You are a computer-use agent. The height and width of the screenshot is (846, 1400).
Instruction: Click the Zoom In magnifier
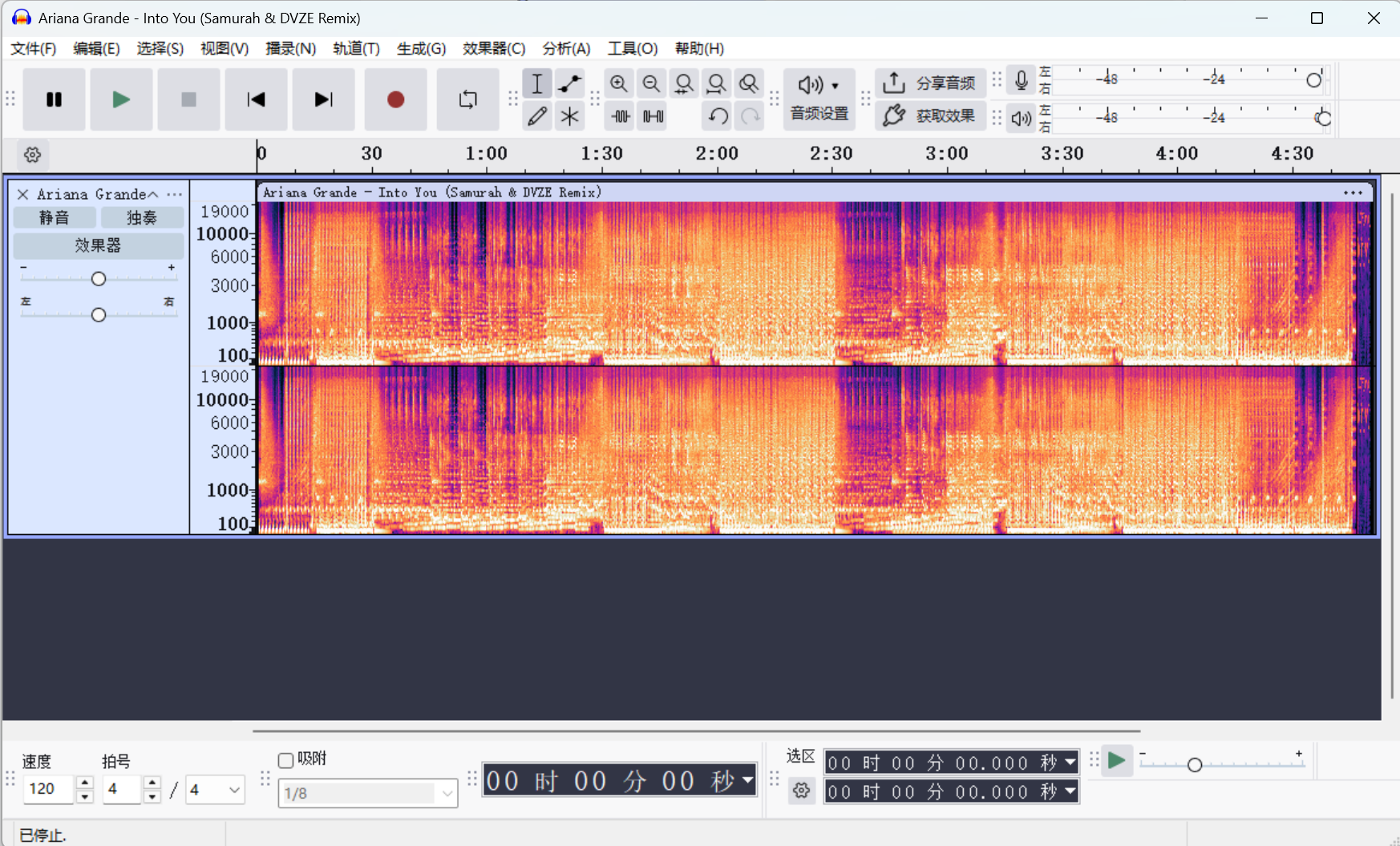click(x=618, y=83)
